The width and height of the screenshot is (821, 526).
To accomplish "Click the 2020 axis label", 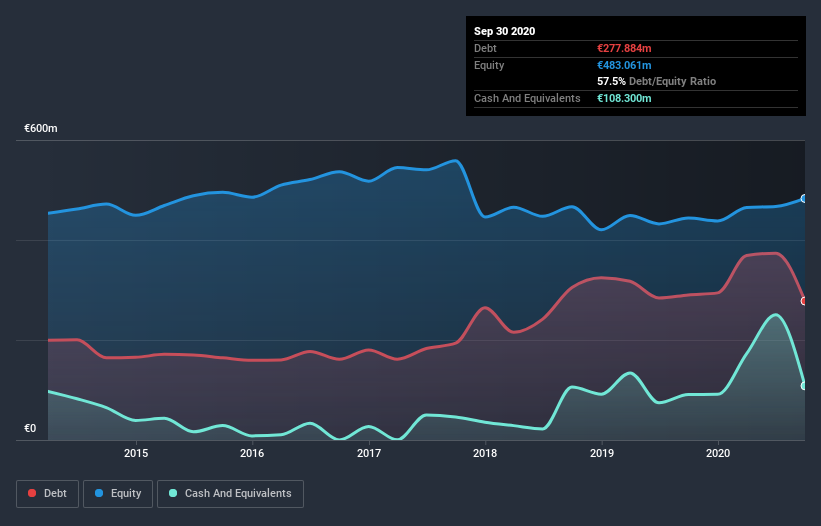I will pyautogui.click(x=718, y=453).
